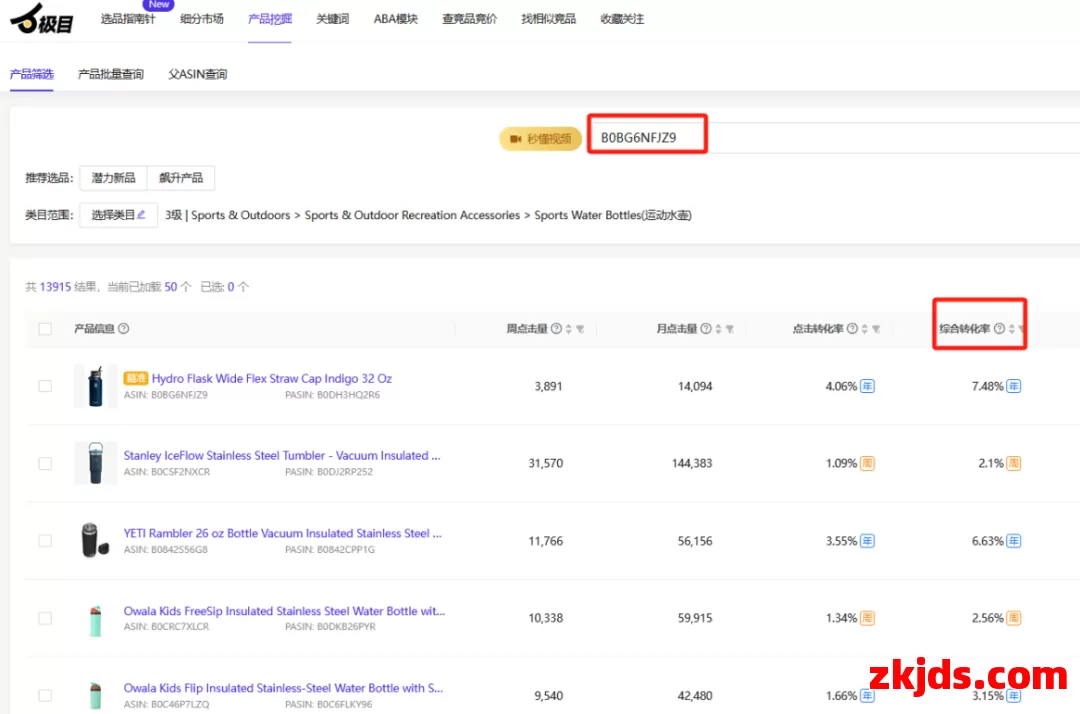Click the help icon beside 产品信息
Image resolution: width=1080 pixels, height=714 pixels.
(x=123, y=328)
